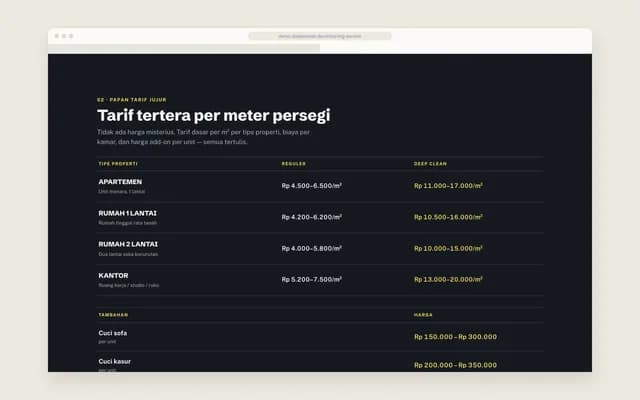The width and height of the screenshot is (640, 400).
Task: Select the 'KANTOR' row title
Action: click(x=113, y=276)
